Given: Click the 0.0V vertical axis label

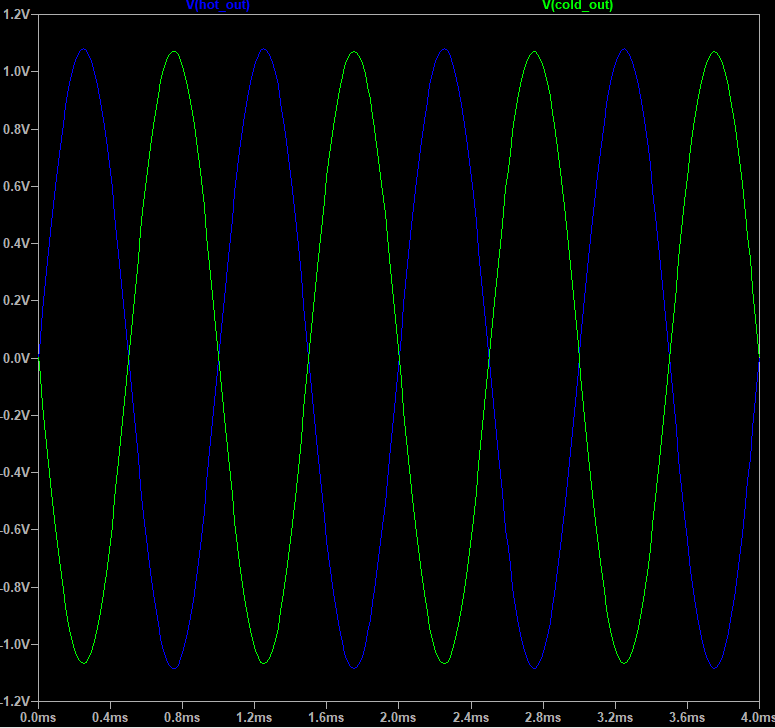Looking at the screenshot, I should 17,358.
